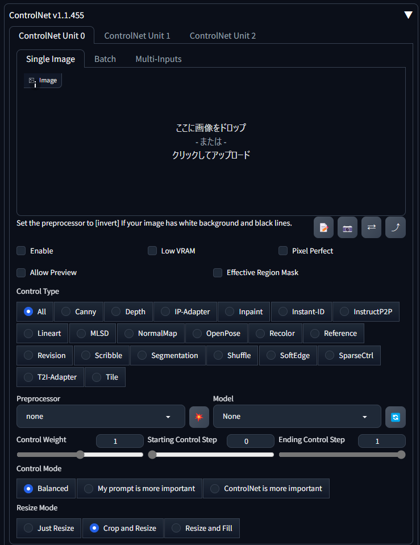Image resolution: width=420 pixels, height=545 pixels.
Task: Click the new canvas document icon
Action: [324, 228]
